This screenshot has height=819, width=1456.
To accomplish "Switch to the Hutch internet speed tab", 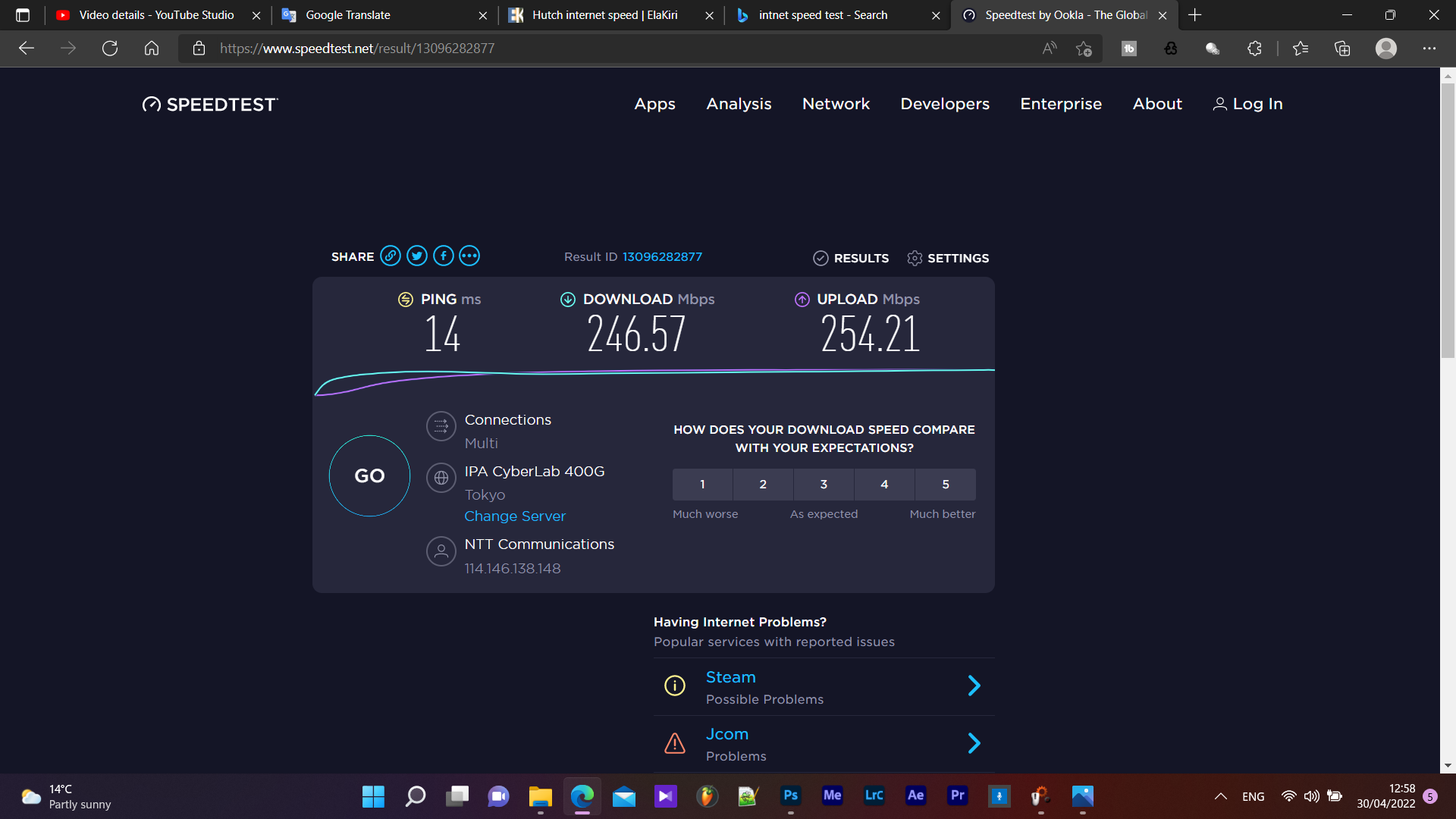I will click(x=610, y=15).
